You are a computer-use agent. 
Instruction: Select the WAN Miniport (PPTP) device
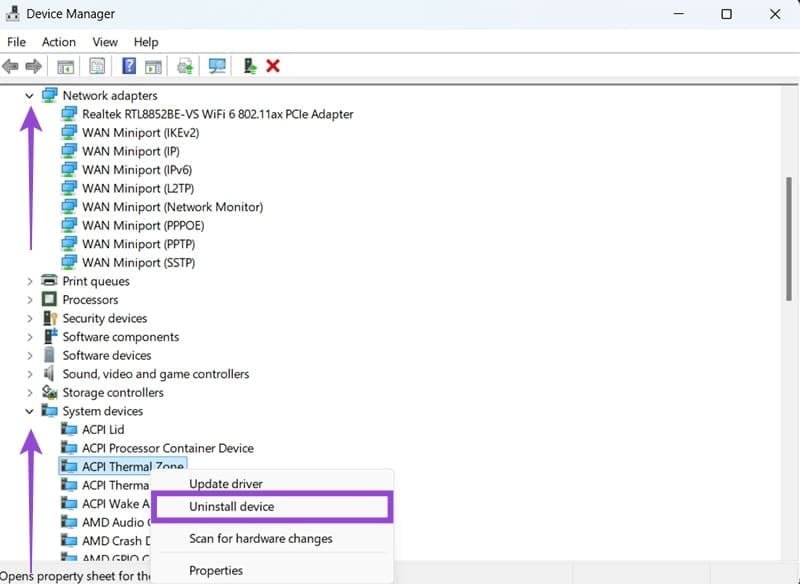click(x=129, y=244)
